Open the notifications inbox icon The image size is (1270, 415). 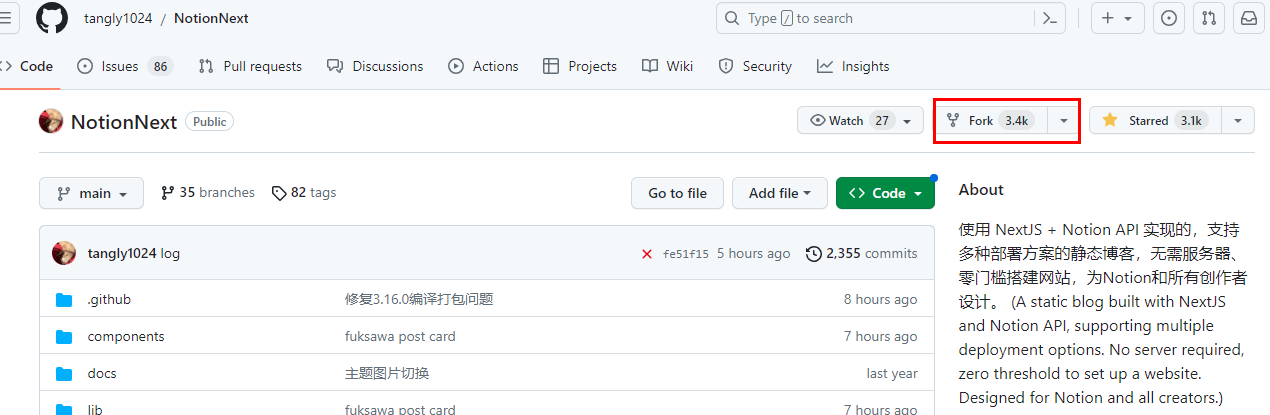[1249, 18]
